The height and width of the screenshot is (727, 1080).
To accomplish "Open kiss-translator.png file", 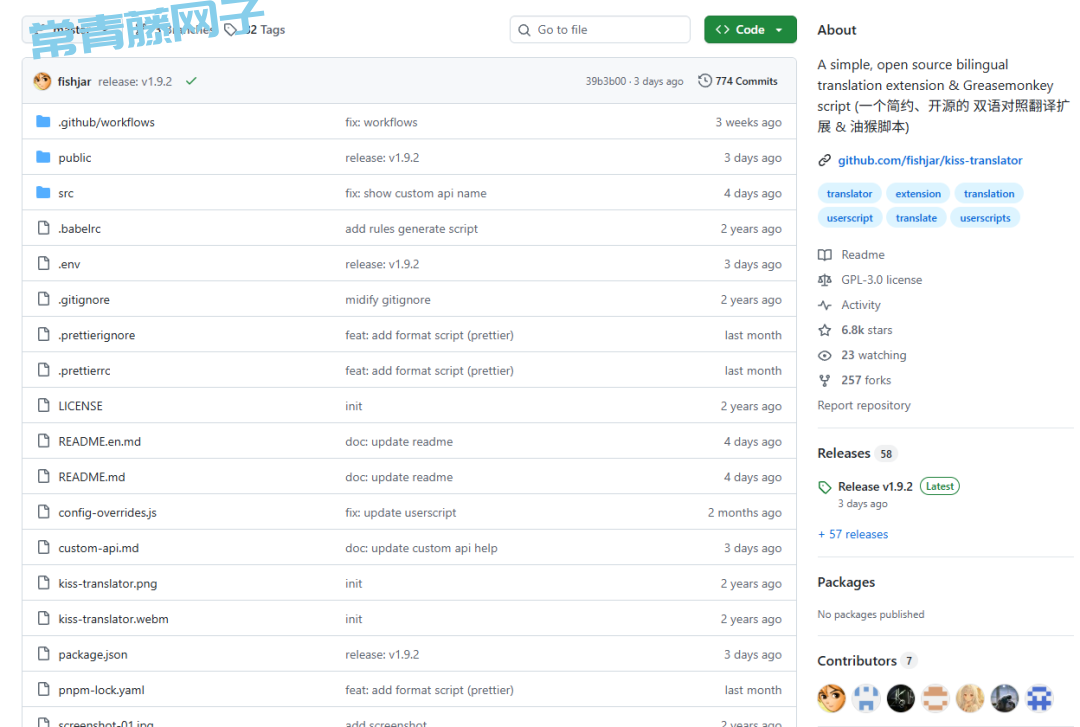I will 107,583.
